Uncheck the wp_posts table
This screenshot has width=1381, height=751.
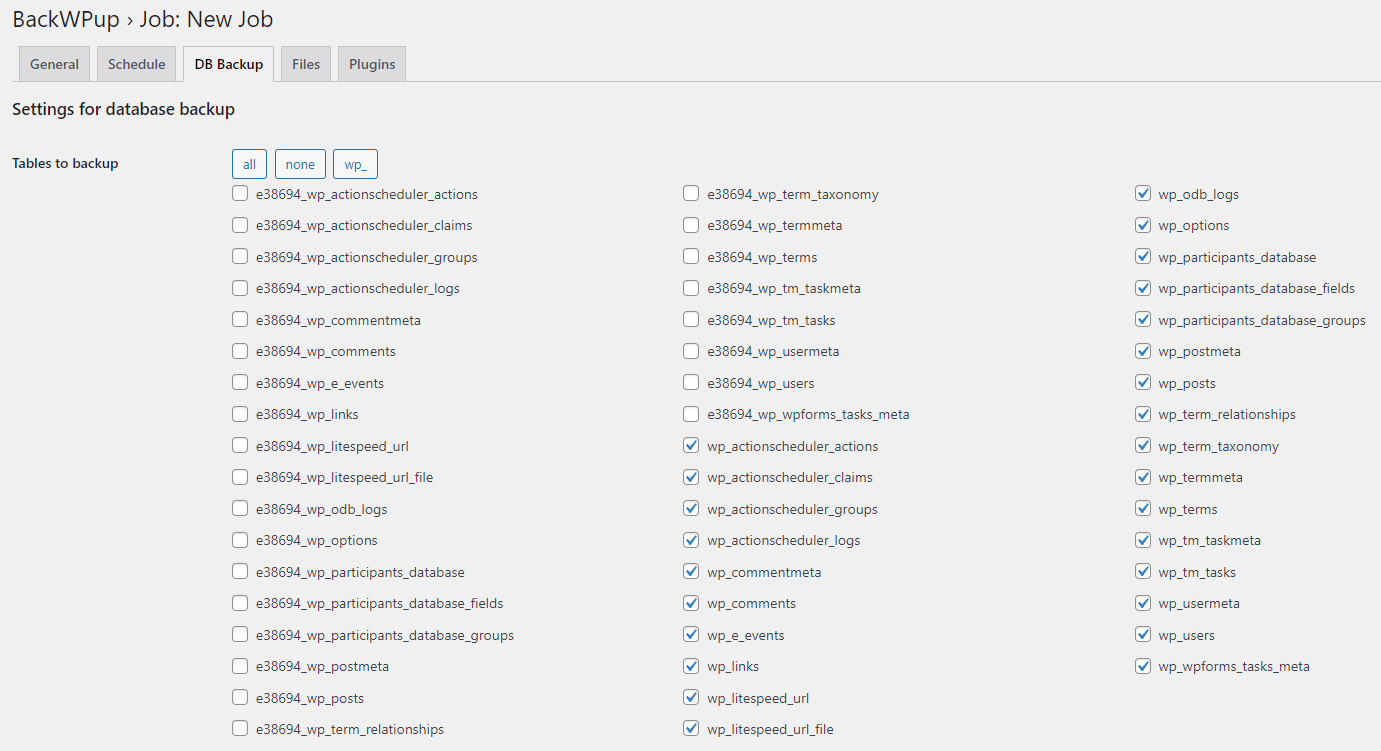pyautogui.click(x=1143, y=382)
